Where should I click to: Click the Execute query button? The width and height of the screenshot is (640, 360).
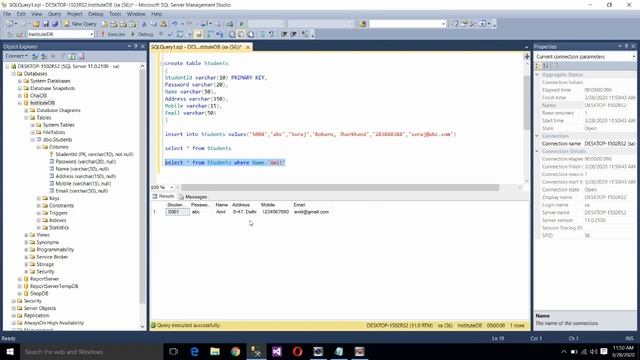click(x=113, y=34)
